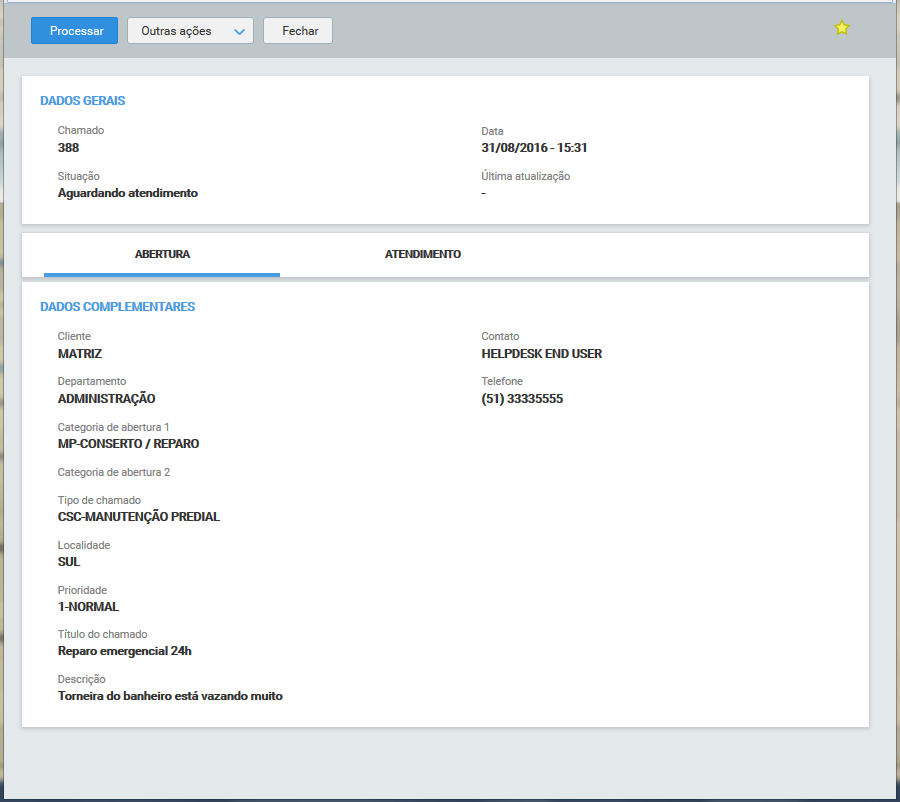Click contact name HELPDESK END USER
The height and width of the screenshot is (802, 900).
541,354
